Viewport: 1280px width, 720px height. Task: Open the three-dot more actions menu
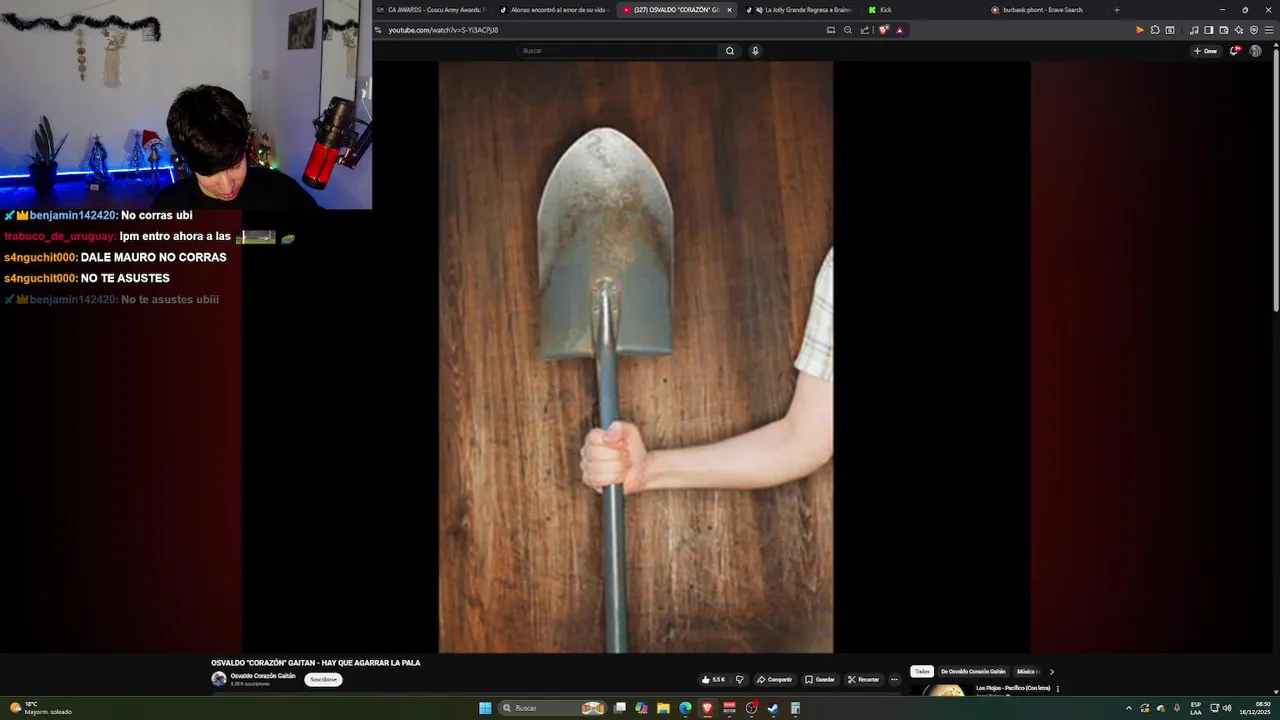[894, 679]
